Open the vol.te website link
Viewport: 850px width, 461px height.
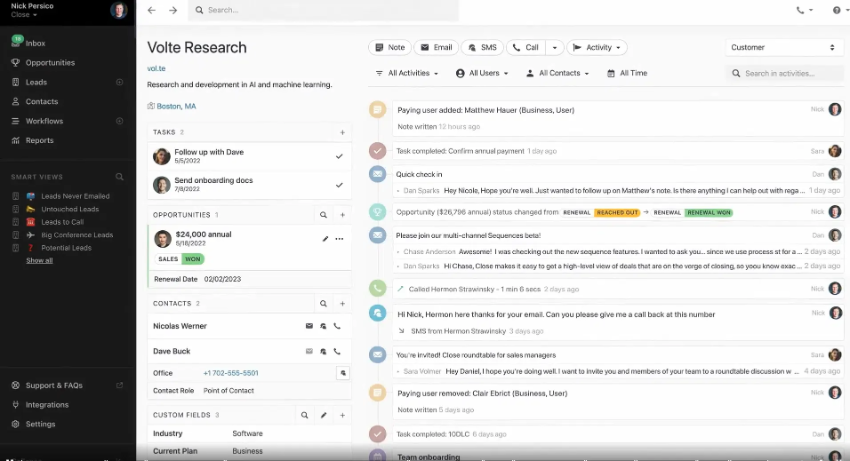[x=156, y=69]
